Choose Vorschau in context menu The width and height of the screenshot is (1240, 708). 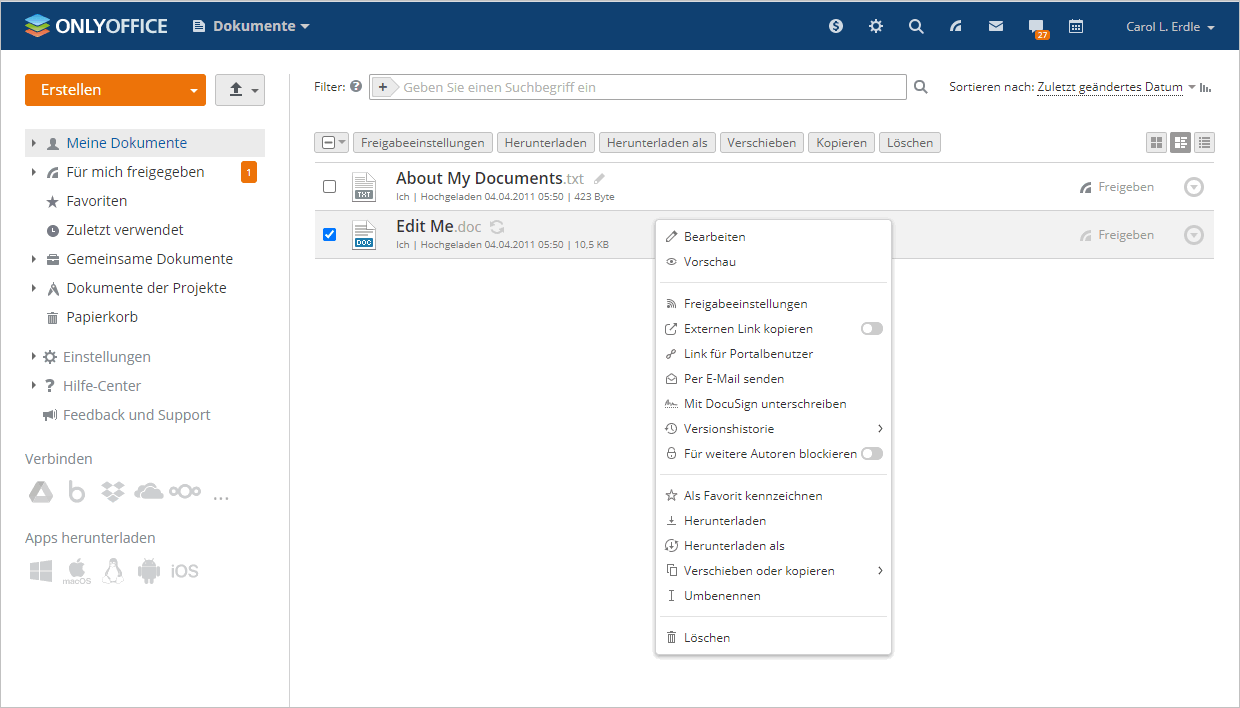tap(773, 262)
